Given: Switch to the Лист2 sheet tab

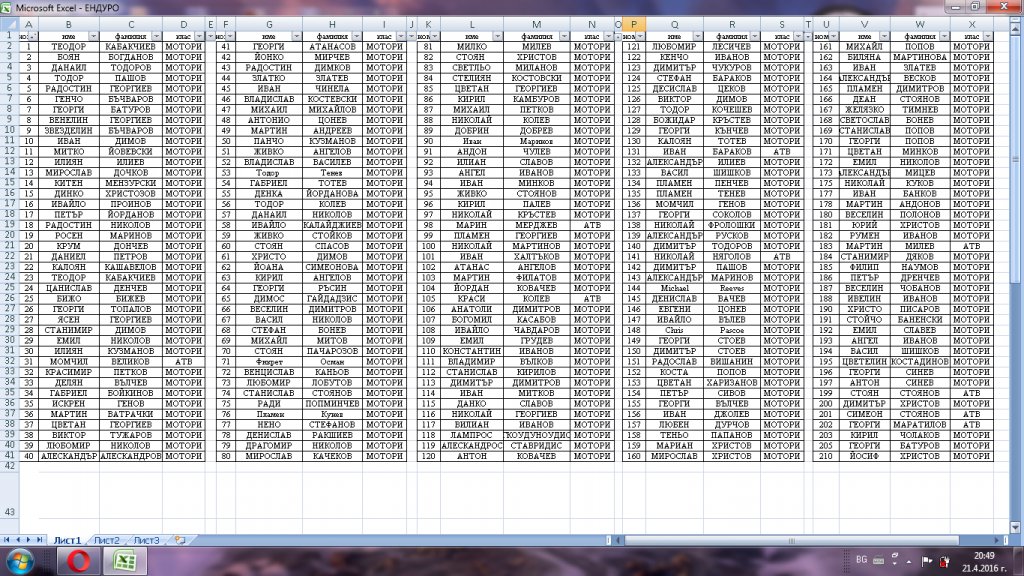Looking at the screenshot, I should 107,540.
